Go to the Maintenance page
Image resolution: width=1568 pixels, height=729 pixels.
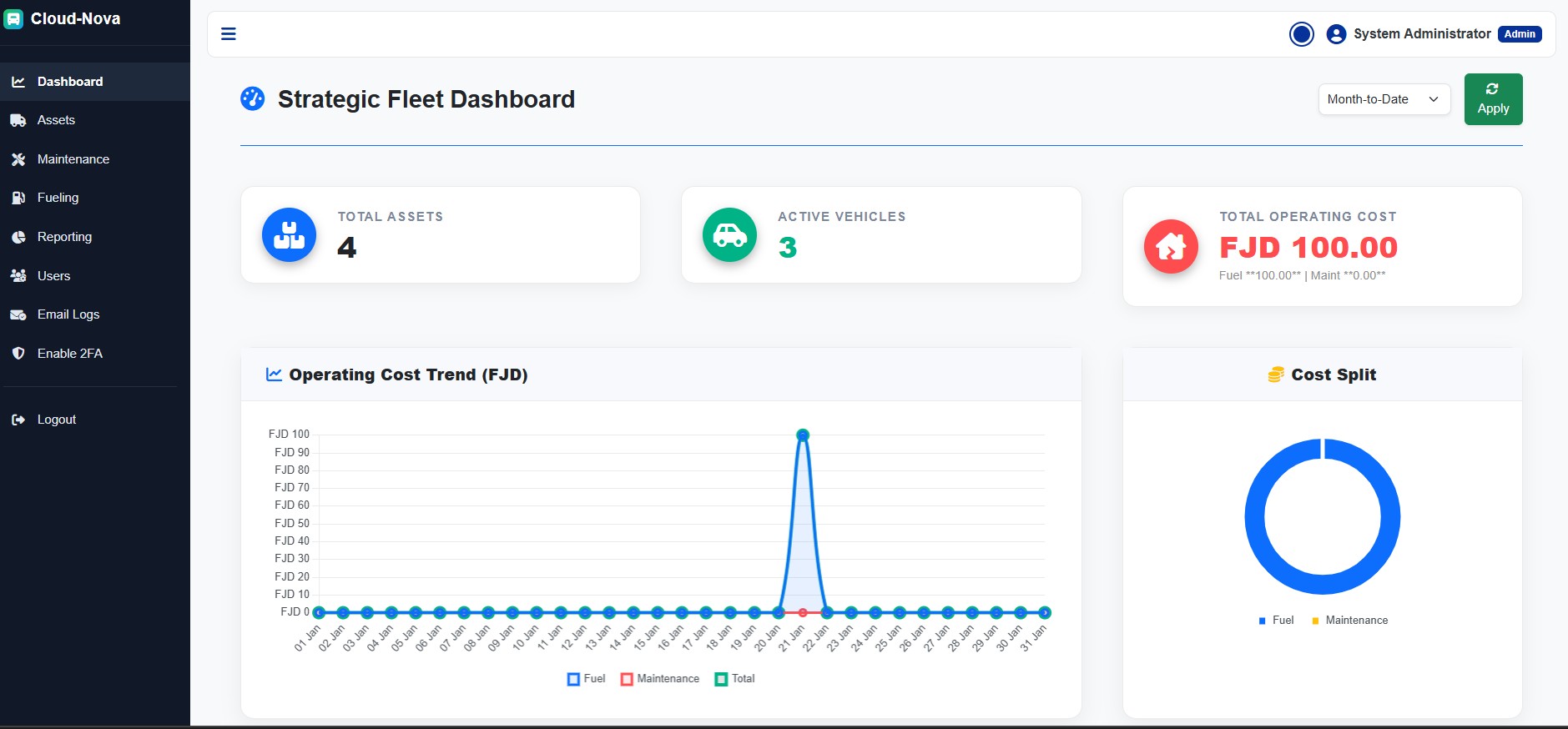73,159
